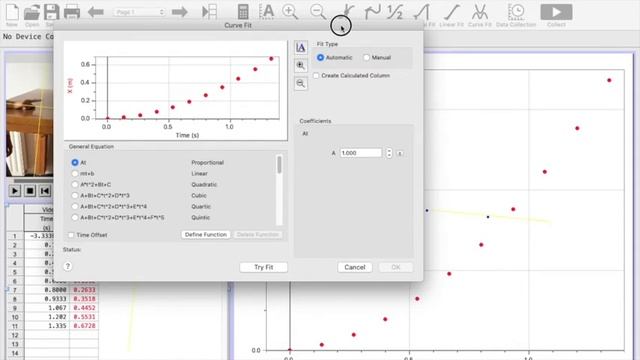Click zoom out icon in Curve Fit dialog
The height and width of the screenshot is (360, 640).
click(301, 84)
